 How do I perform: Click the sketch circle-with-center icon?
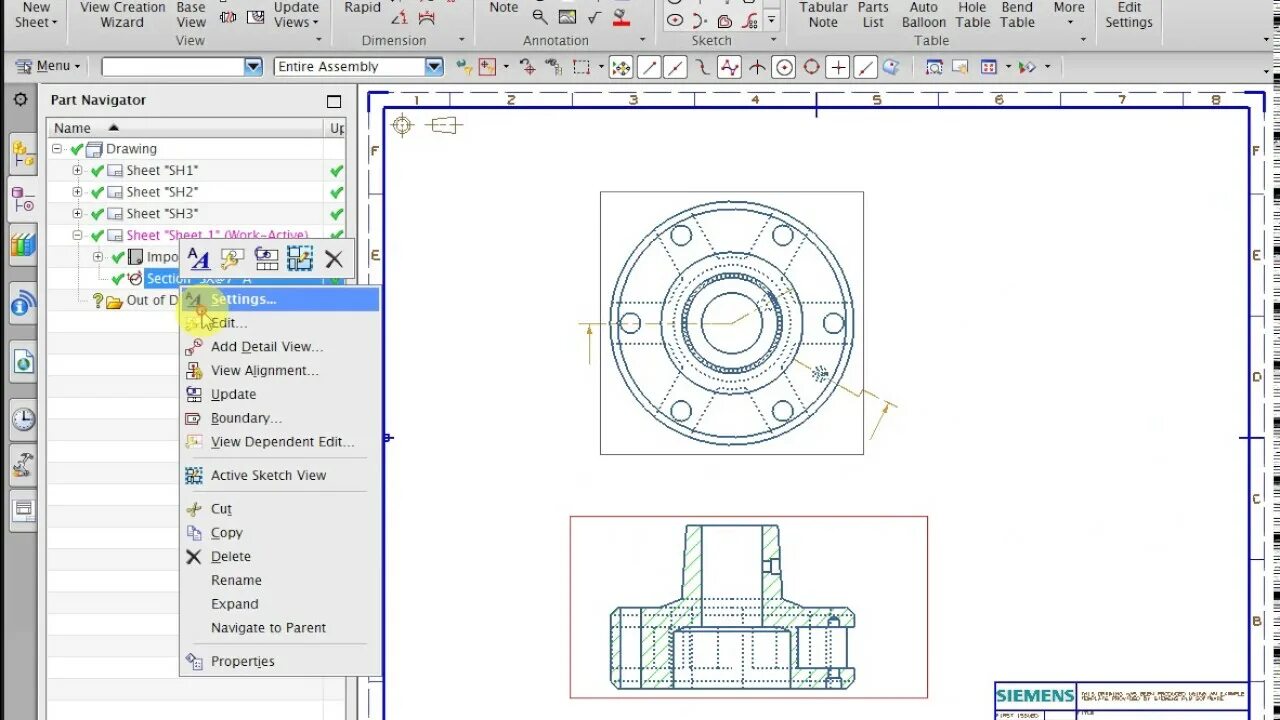point(675,20)
